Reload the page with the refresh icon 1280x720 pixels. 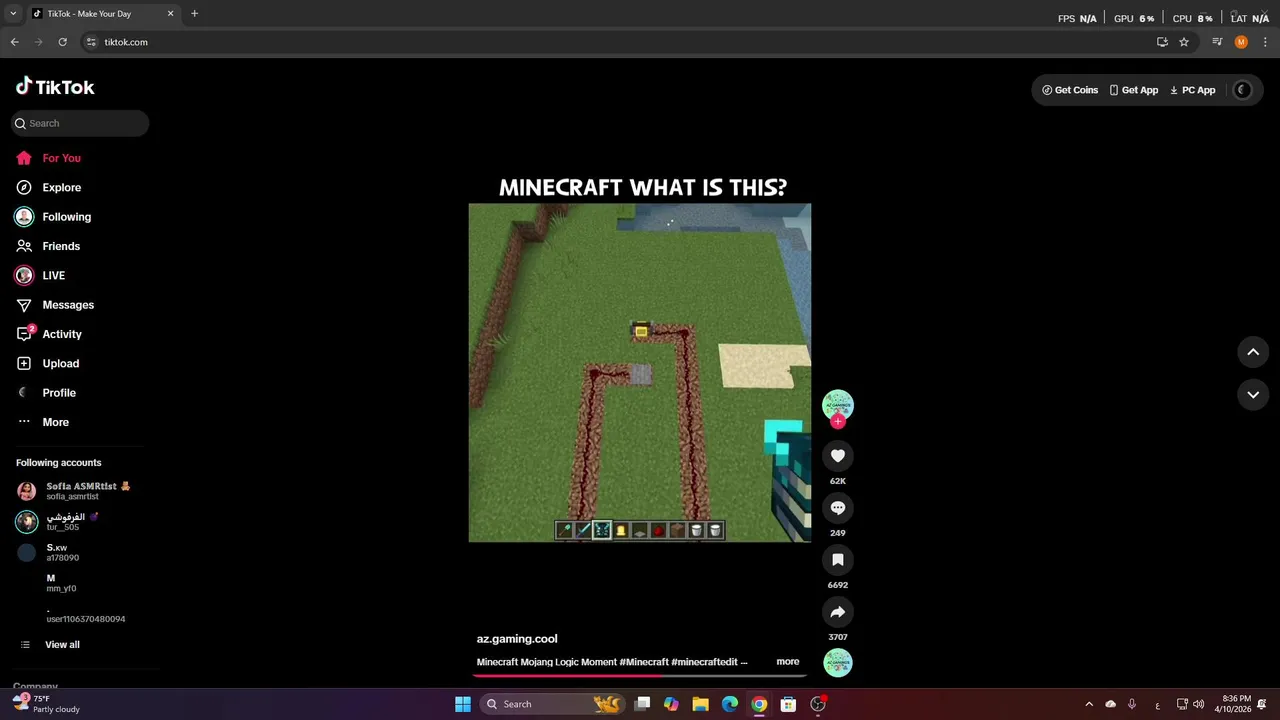pos(62,42)
